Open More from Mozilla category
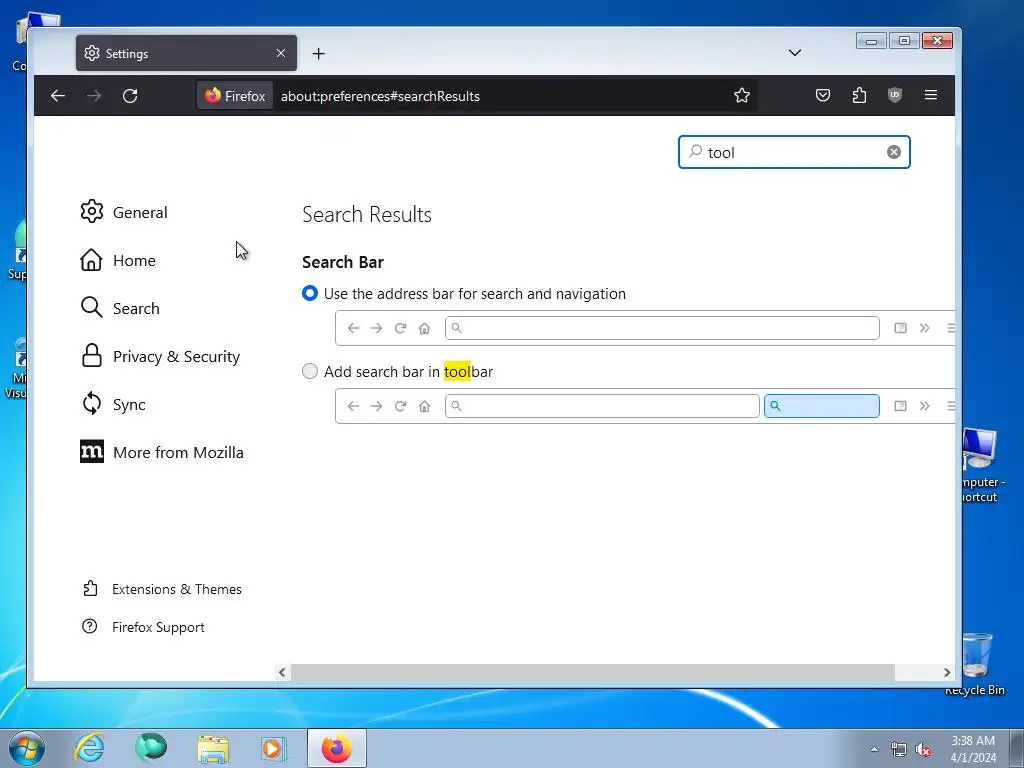1024x768 pixels. point(162,452)
